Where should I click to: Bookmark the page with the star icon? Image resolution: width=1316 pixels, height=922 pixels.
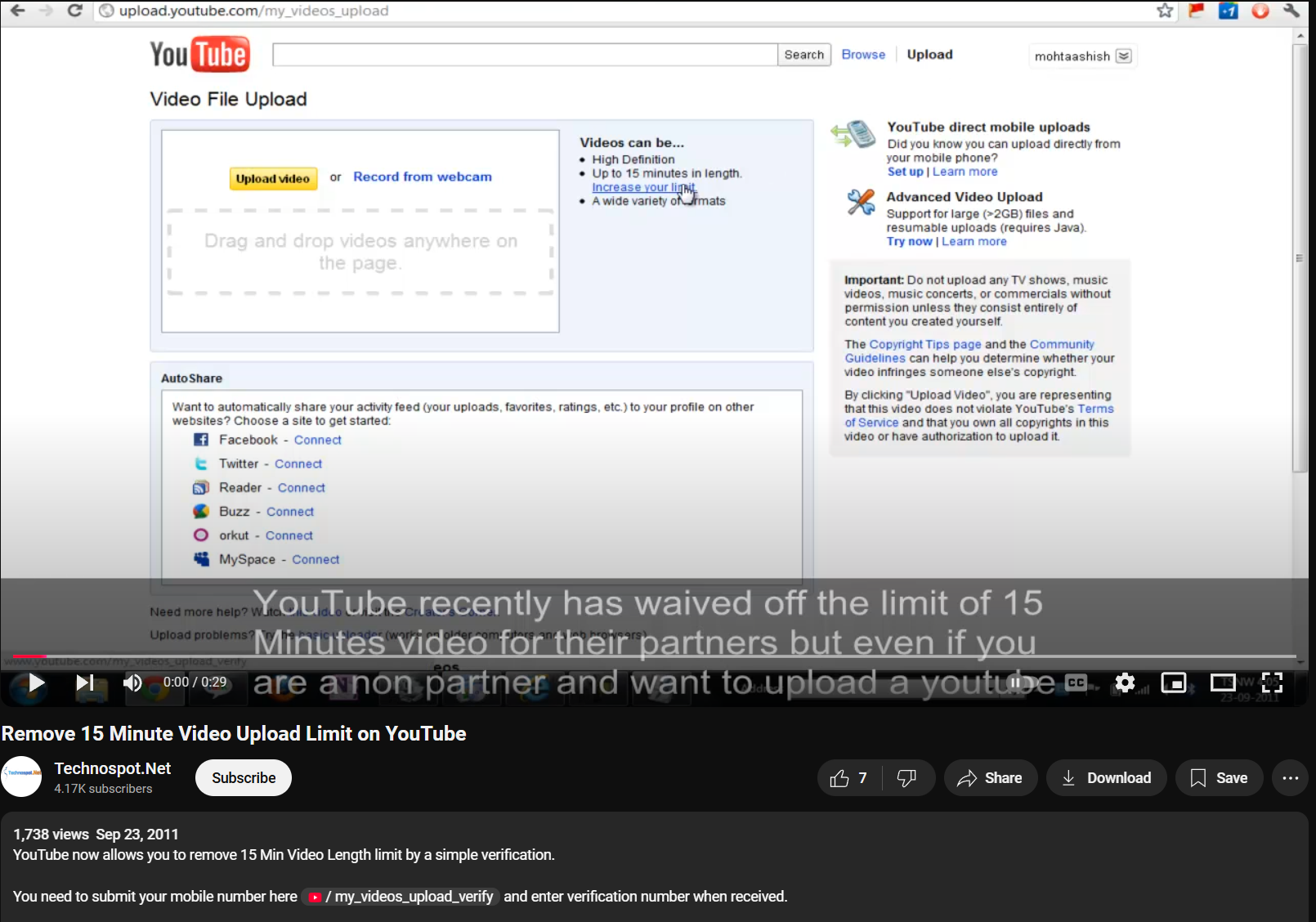(x=1165, y=11)
